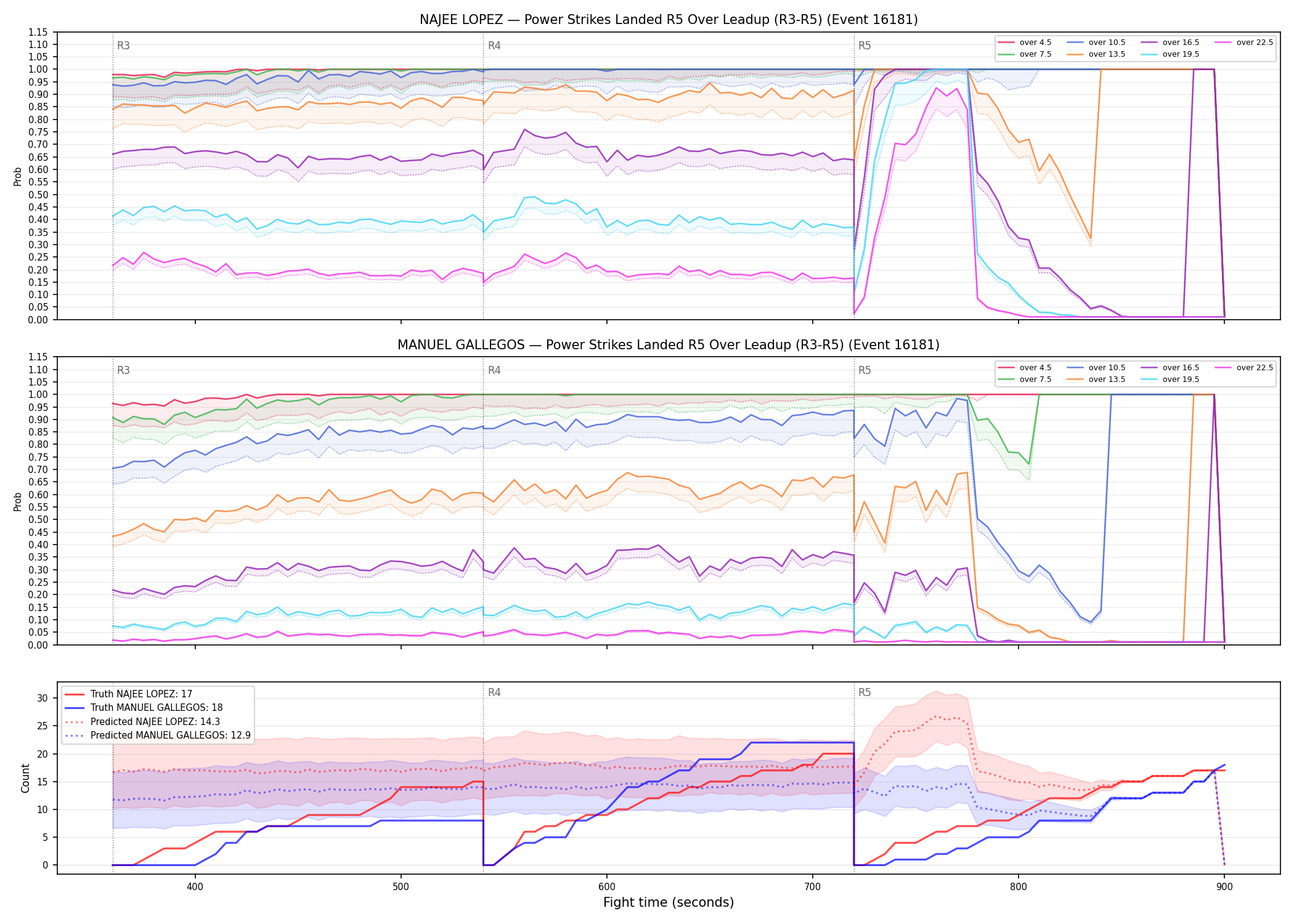Click the R5 round label in the NAJEE LOPEZ chart

point(865,46)
